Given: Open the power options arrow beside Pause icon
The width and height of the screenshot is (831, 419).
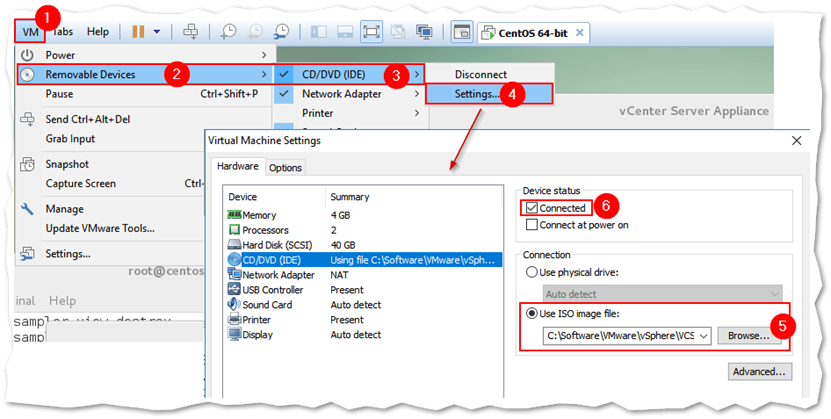Looking at the screenshot, I should [157, 32].
